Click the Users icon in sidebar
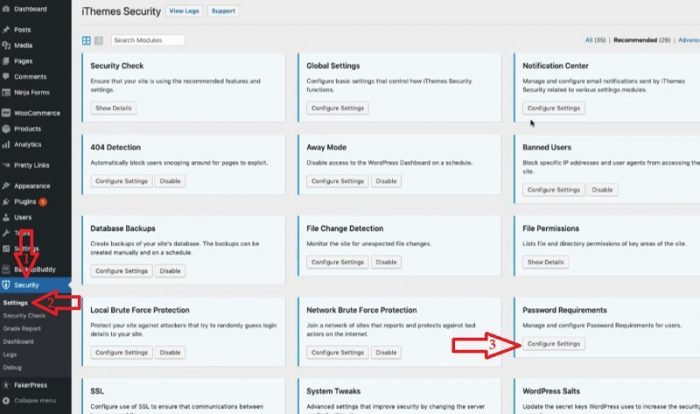This screenshot has width=700, height=414. pyautogui.click(x=6, y=217)
